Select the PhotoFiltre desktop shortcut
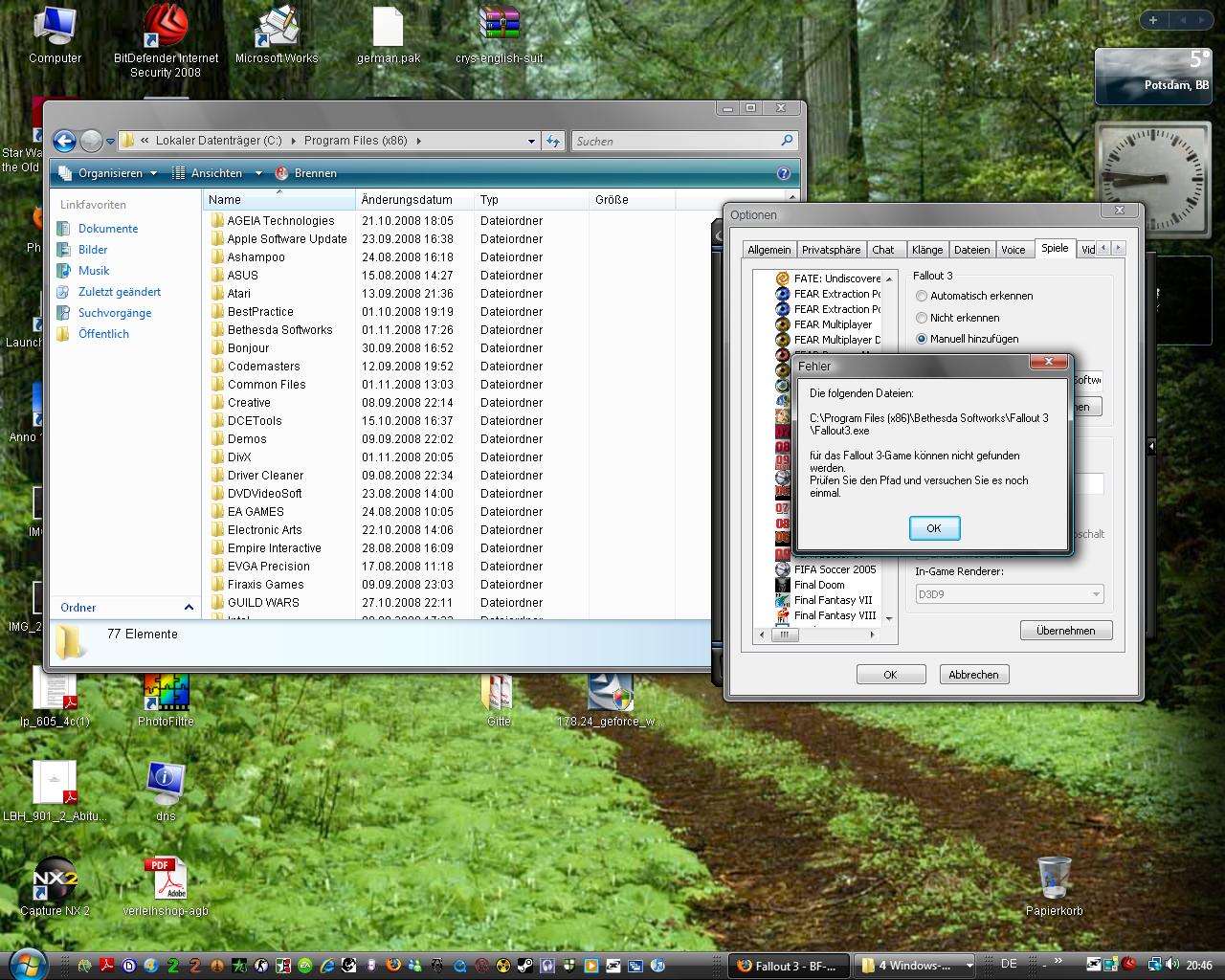This screenshot has width=1225, height=980. click(166, 700)
